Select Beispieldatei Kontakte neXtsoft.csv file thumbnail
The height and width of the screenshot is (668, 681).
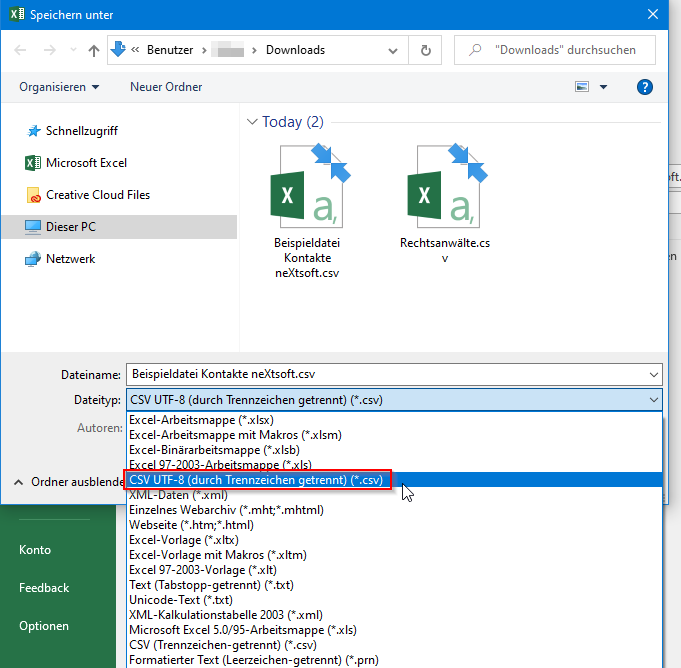(x=307, y=211)
